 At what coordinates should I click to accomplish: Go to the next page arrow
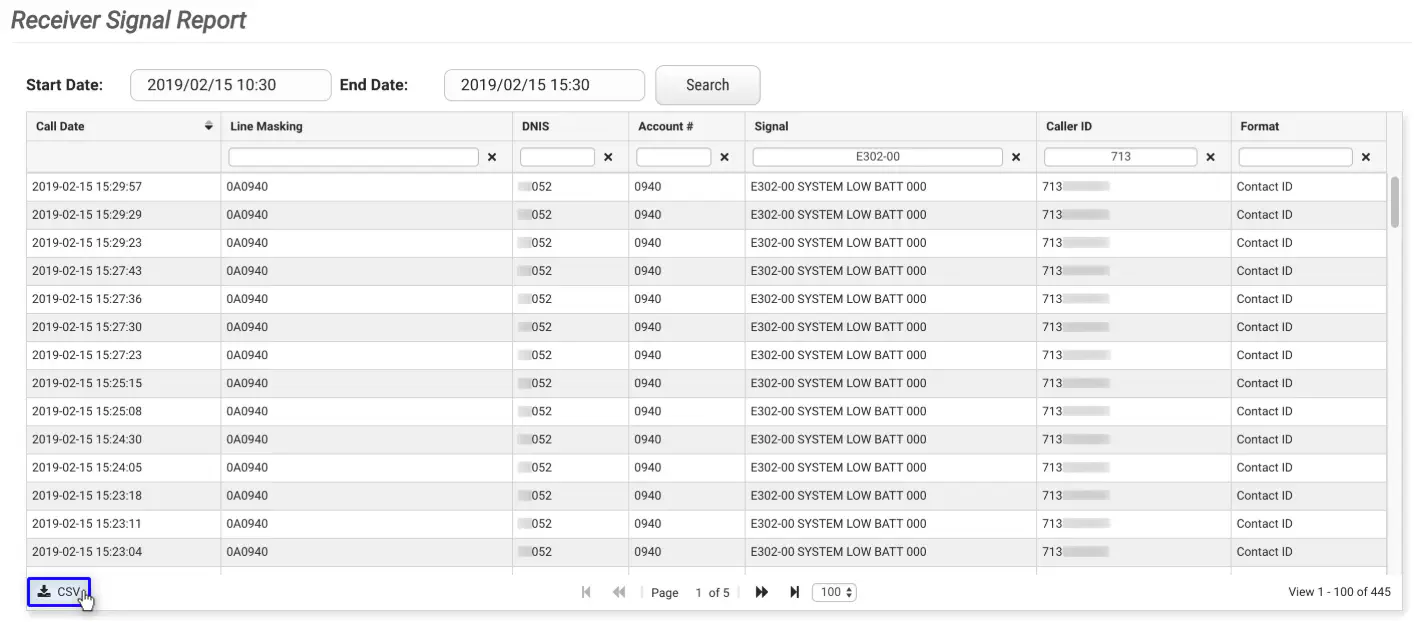(761, 592)
